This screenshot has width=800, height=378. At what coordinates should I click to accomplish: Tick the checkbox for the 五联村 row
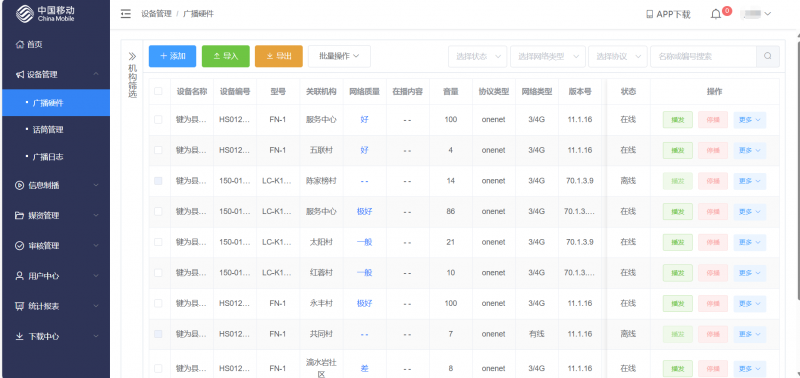[x=158, y=150]
